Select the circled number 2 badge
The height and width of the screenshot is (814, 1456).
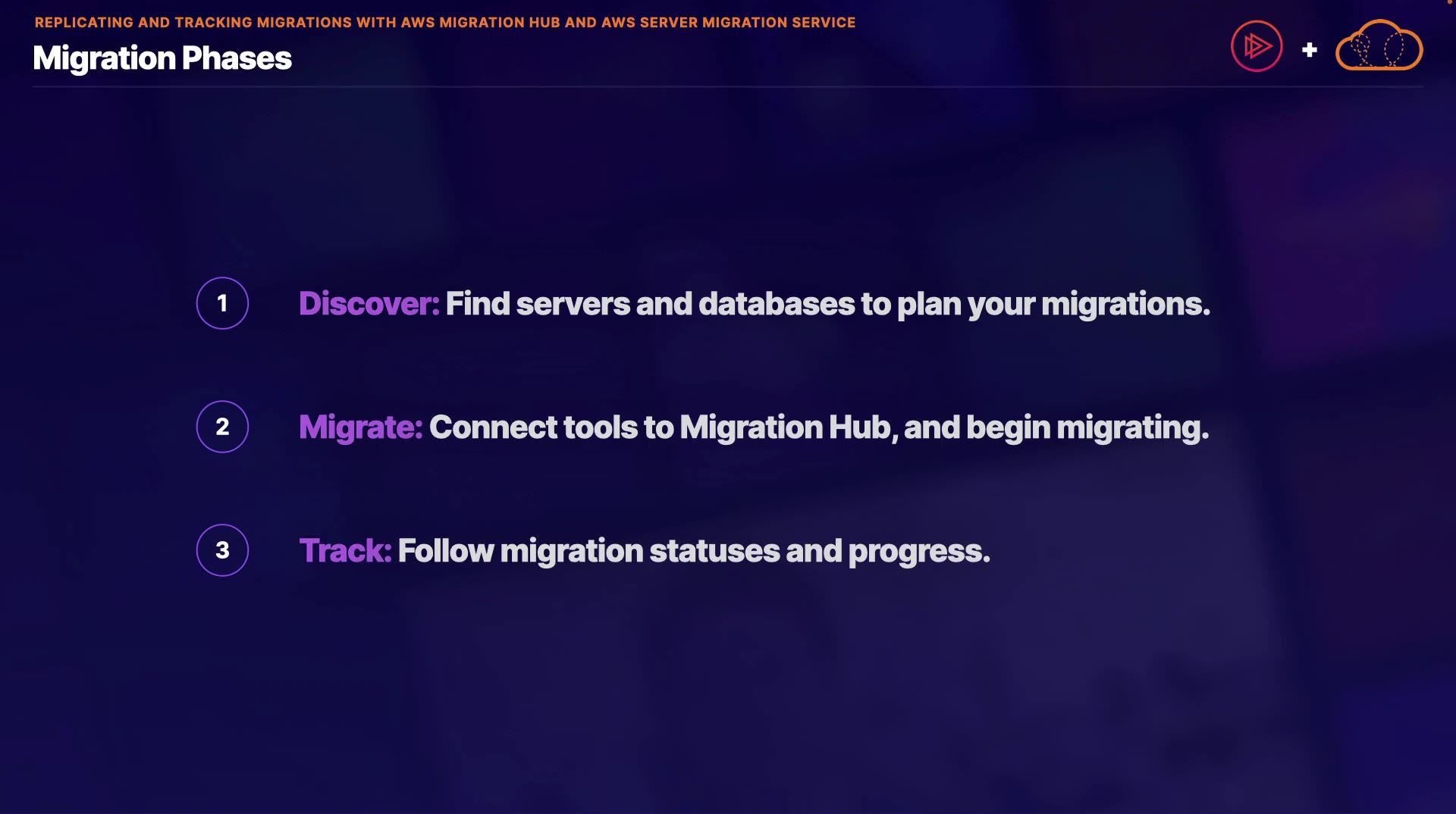pos(222,427)
